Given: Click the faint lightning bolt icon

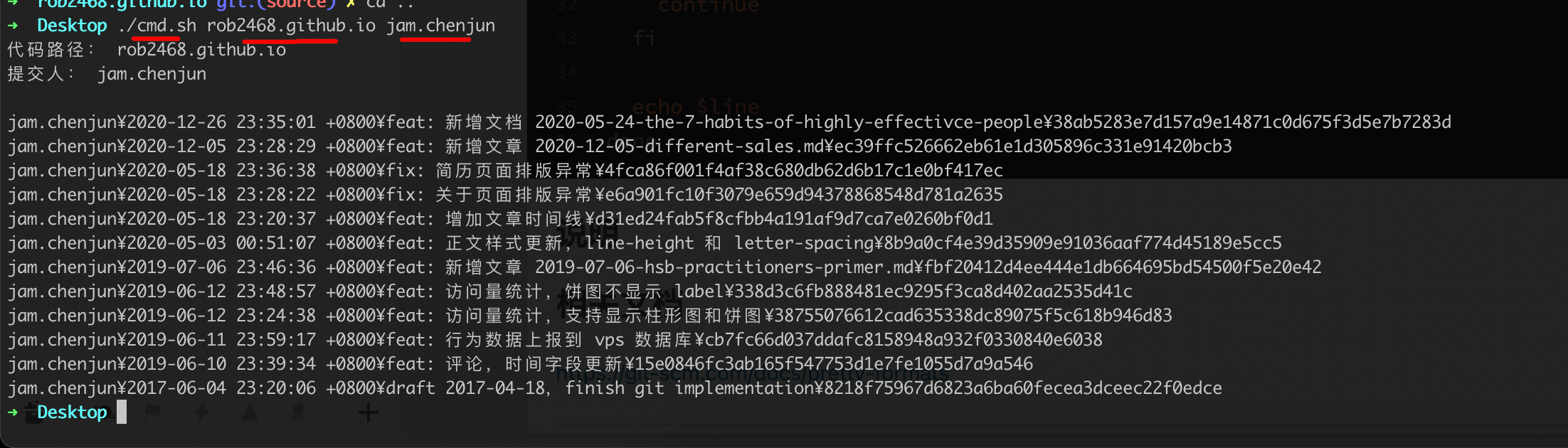Looking at the screenshot, I should [x=201, y=412].
